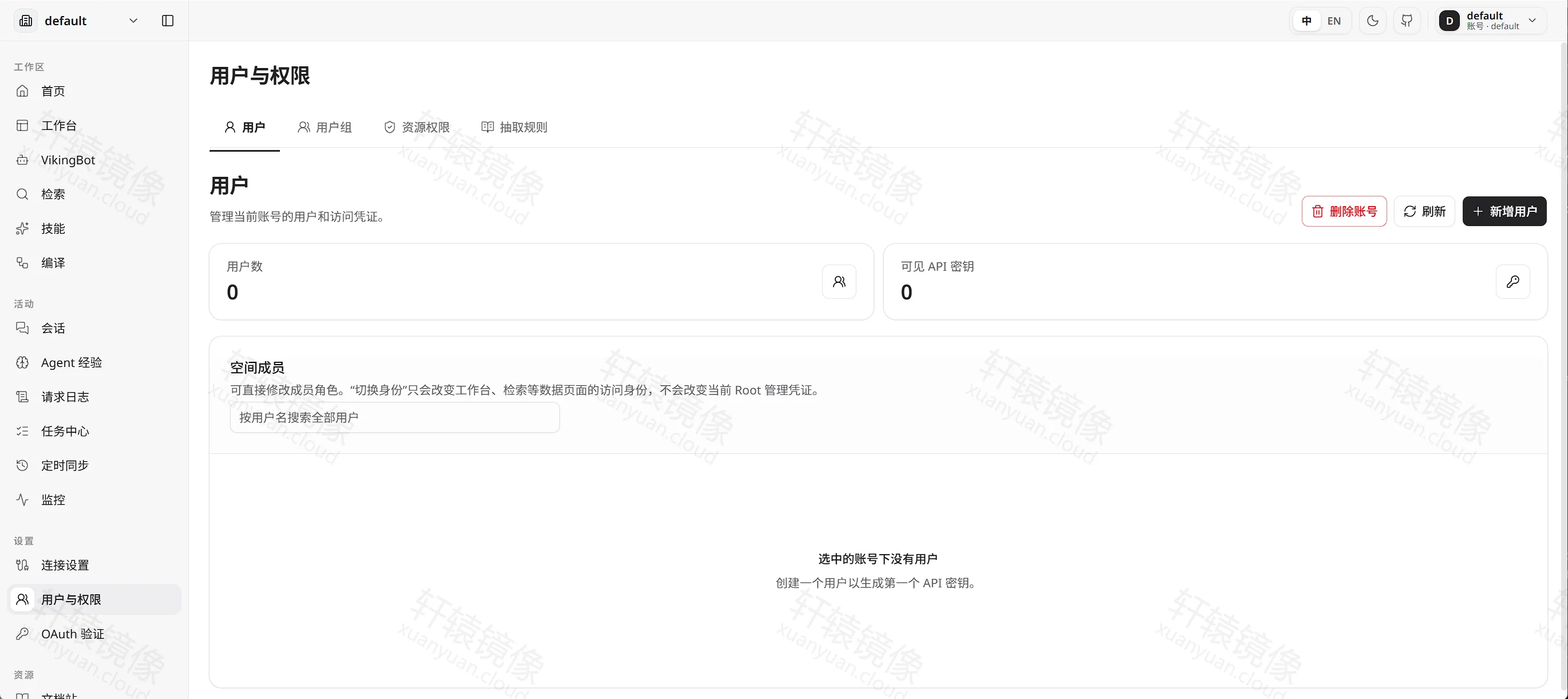Toggle dark mode moon icon

(x=1373, y=21)
